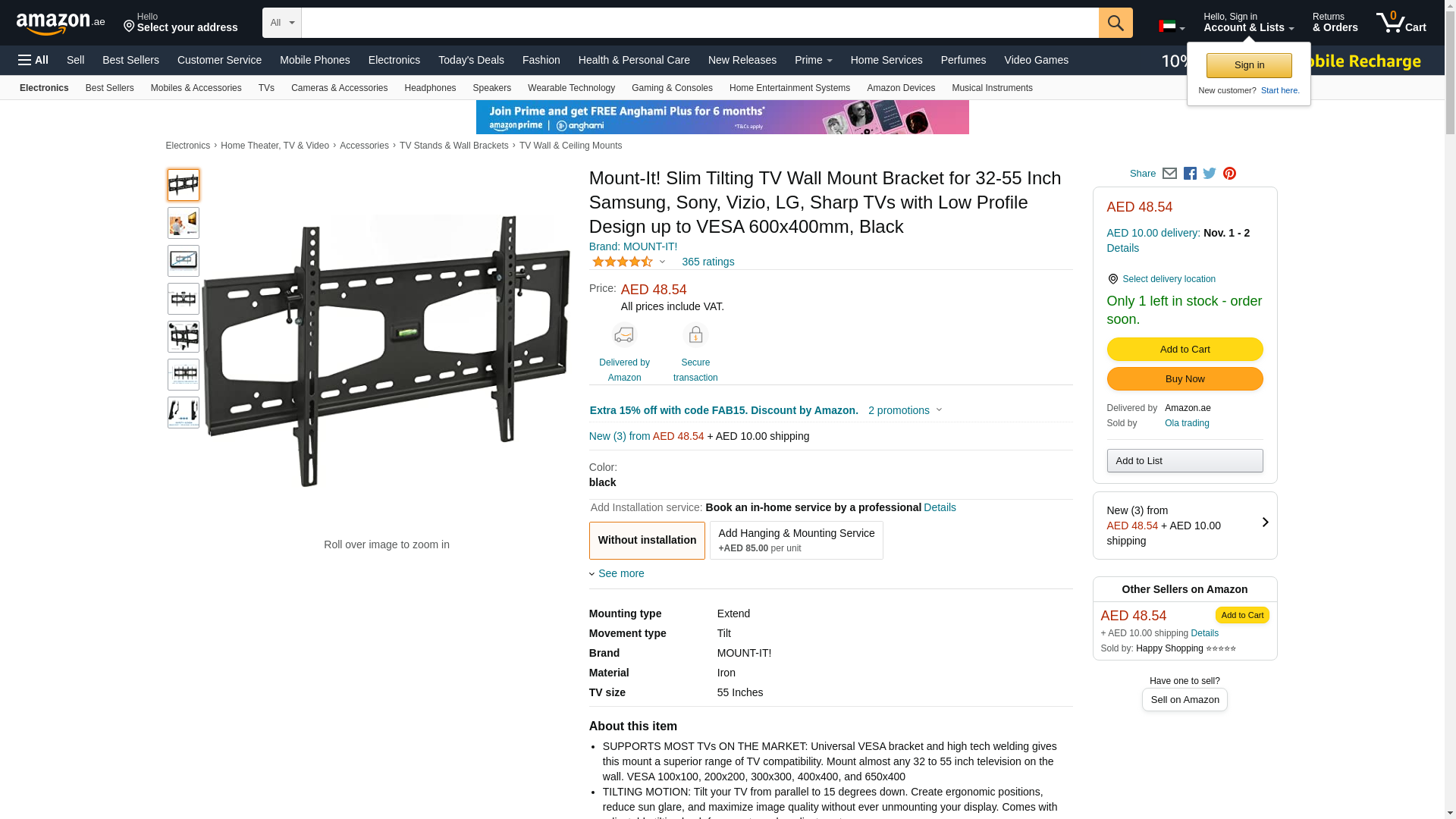Open the All hamburger menu

tap(33, 60)
